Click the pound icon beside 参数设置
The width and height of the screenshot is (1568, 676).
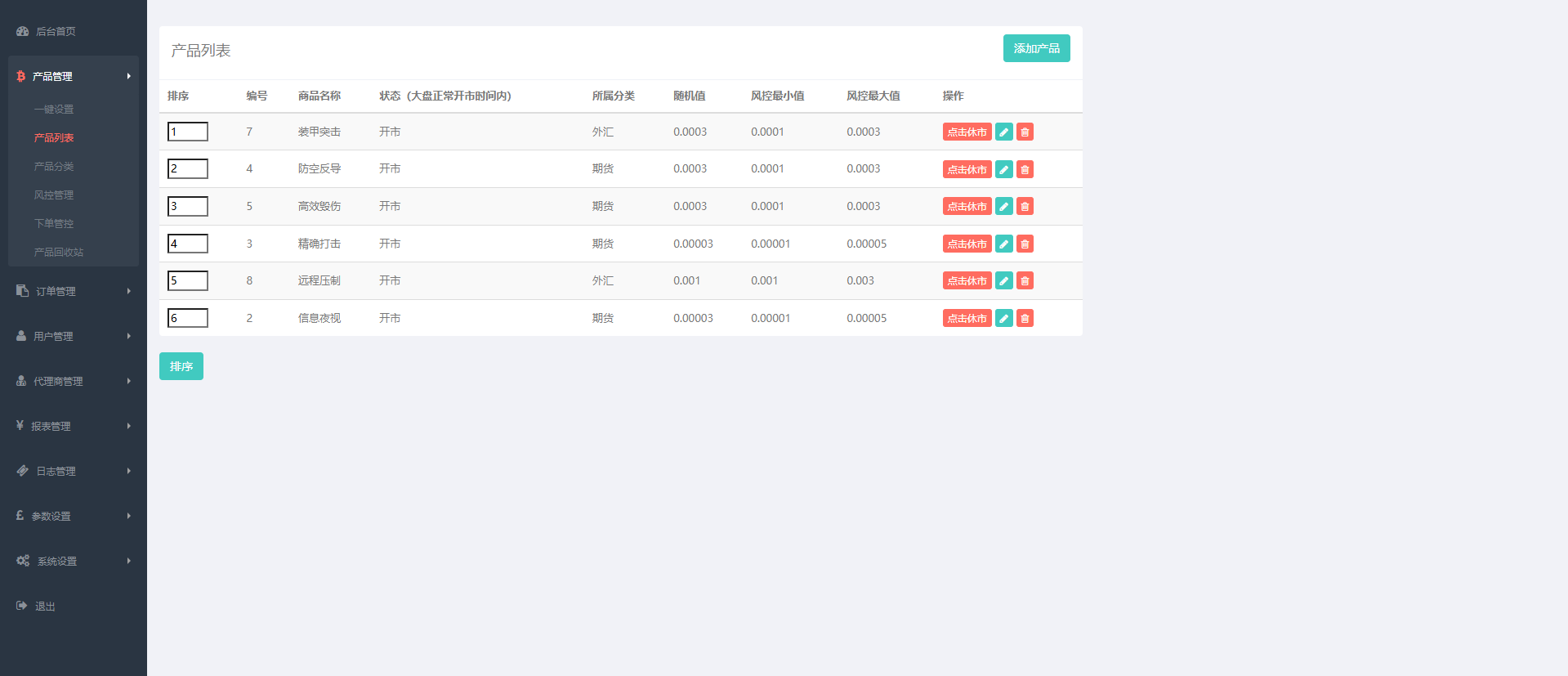20,515
